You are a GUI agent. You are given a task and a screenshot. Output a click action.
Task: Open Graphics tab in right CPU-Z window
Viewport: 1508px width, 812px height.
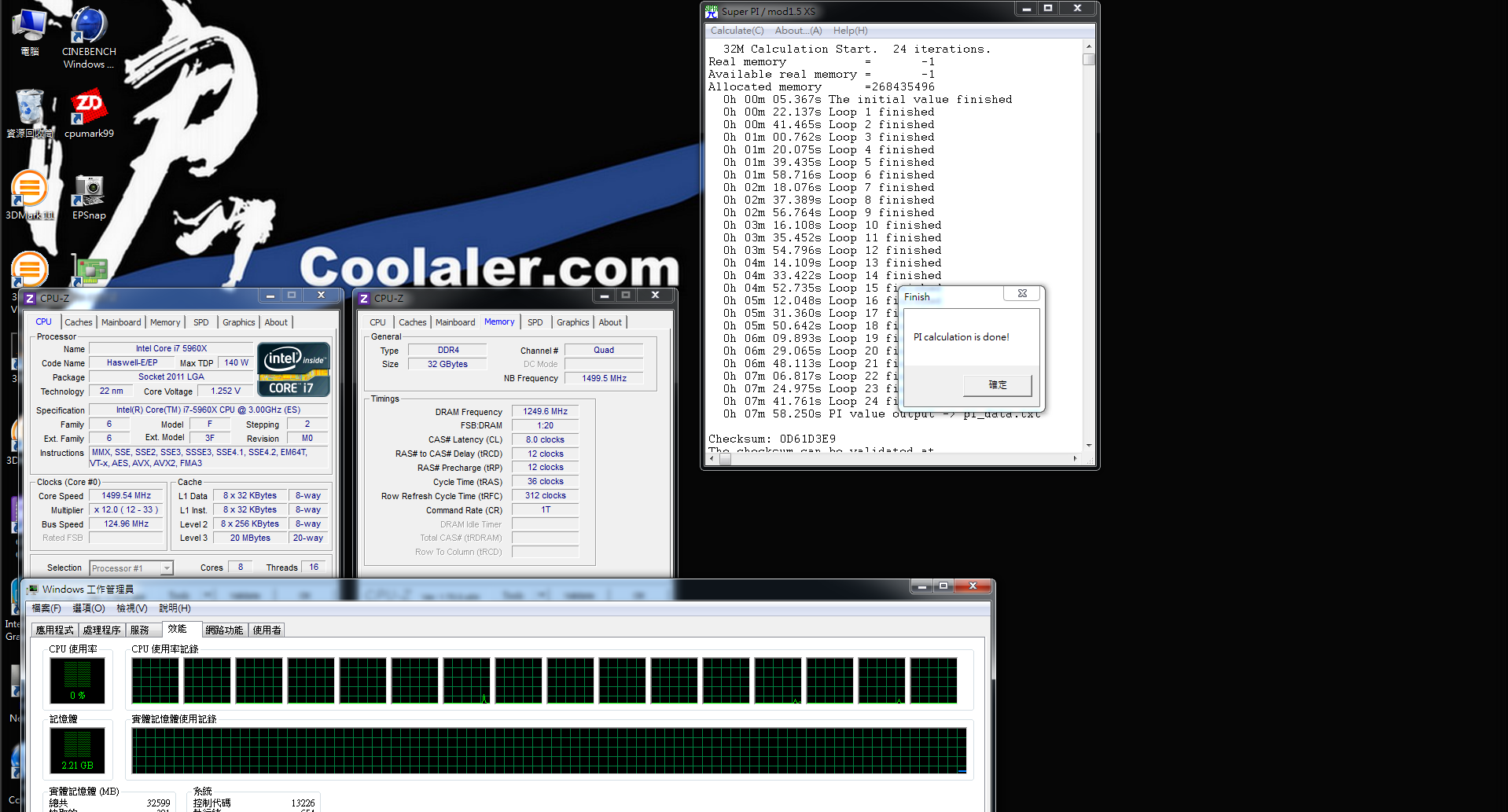(573, 322)
